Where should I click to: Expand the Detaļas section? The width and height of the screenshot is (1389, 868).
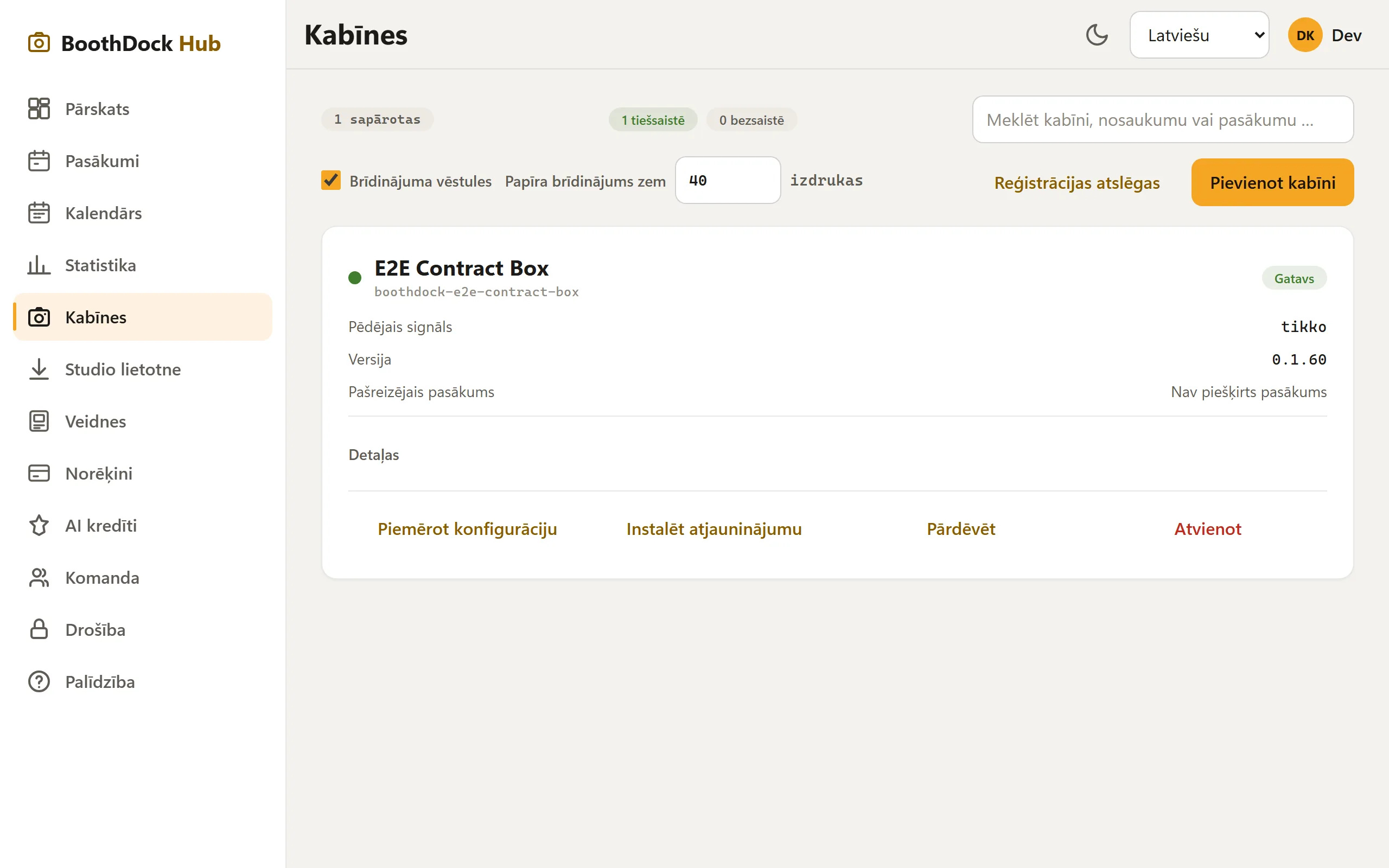click(x=374, y=455)
